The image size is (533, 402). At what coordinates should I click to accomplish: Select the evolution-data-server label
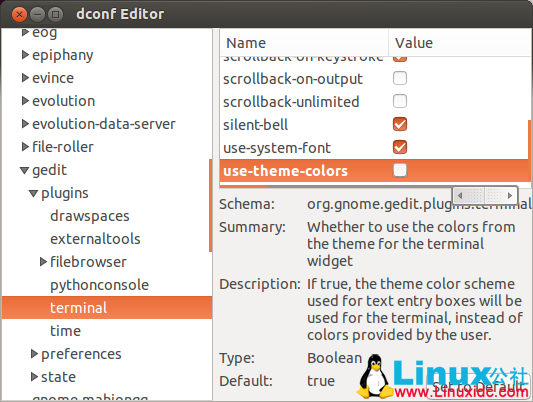tap(104, 124)
